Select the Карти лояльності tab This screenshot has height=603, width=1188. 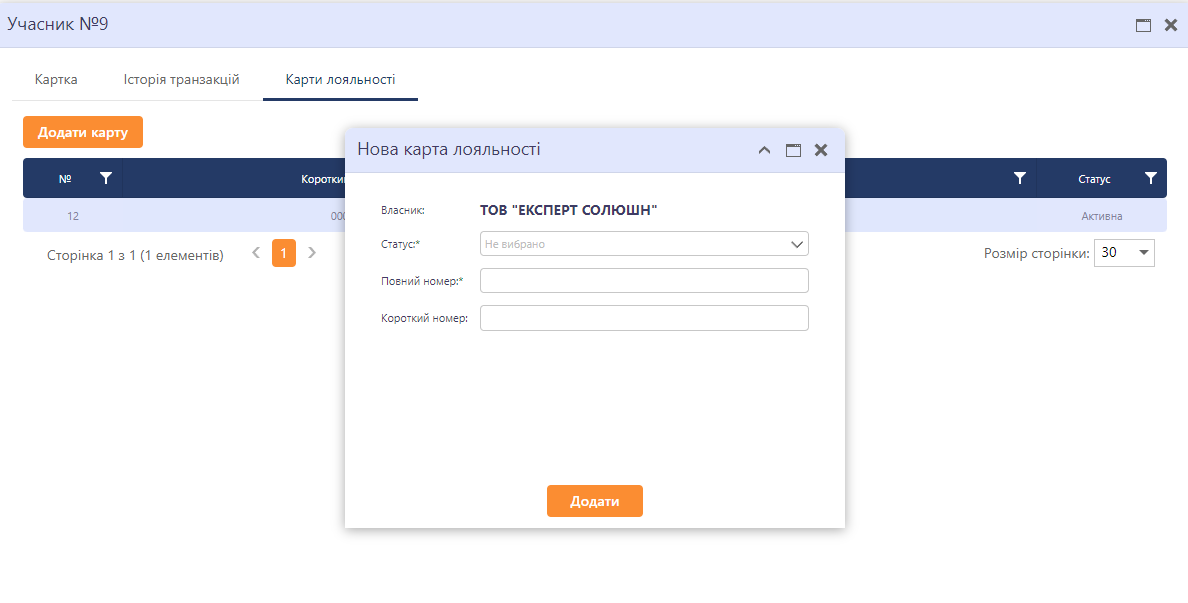(x=340, y=80)
